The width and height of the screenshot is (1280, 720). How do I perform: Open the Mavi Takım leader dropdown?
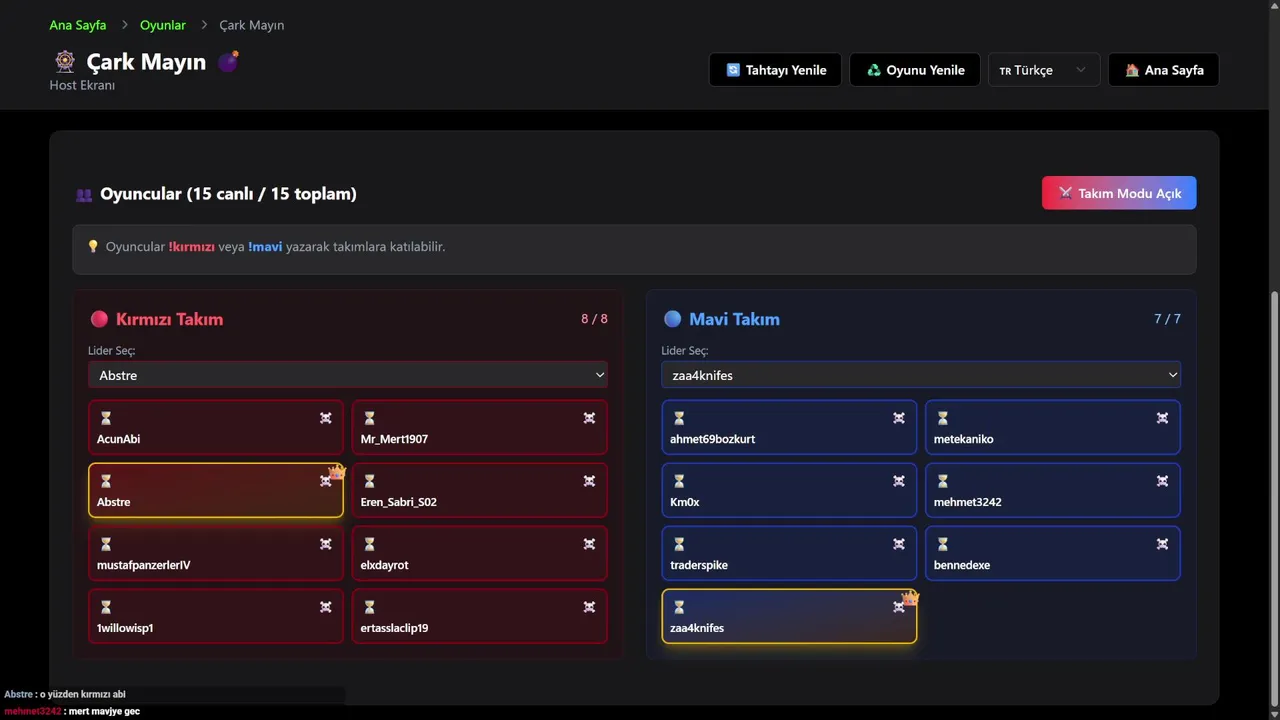[x=920, y=375]
